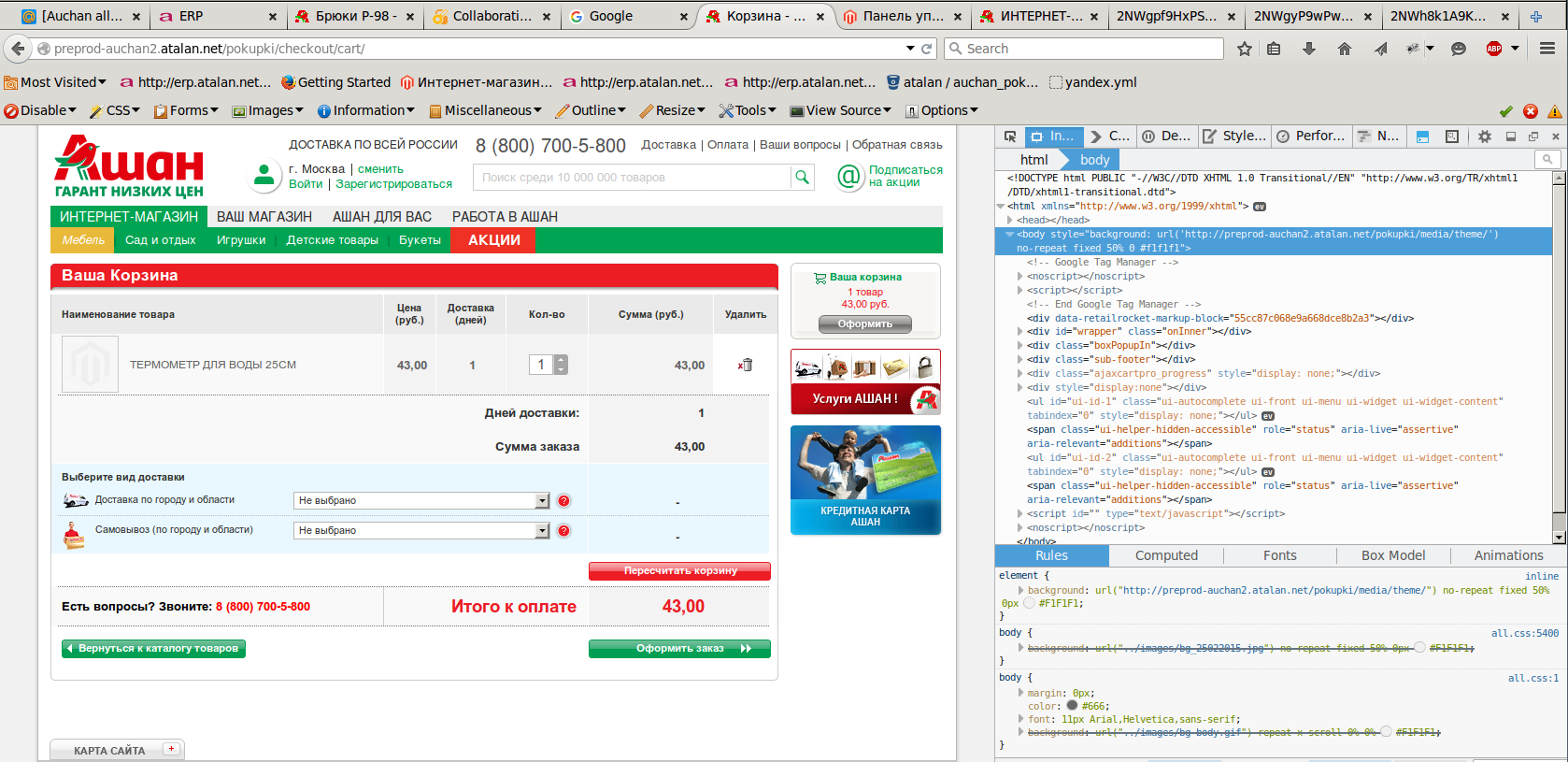Expand the margin rule property
The width and height of the screenshot is (1568, 762).
(1021, 693)
